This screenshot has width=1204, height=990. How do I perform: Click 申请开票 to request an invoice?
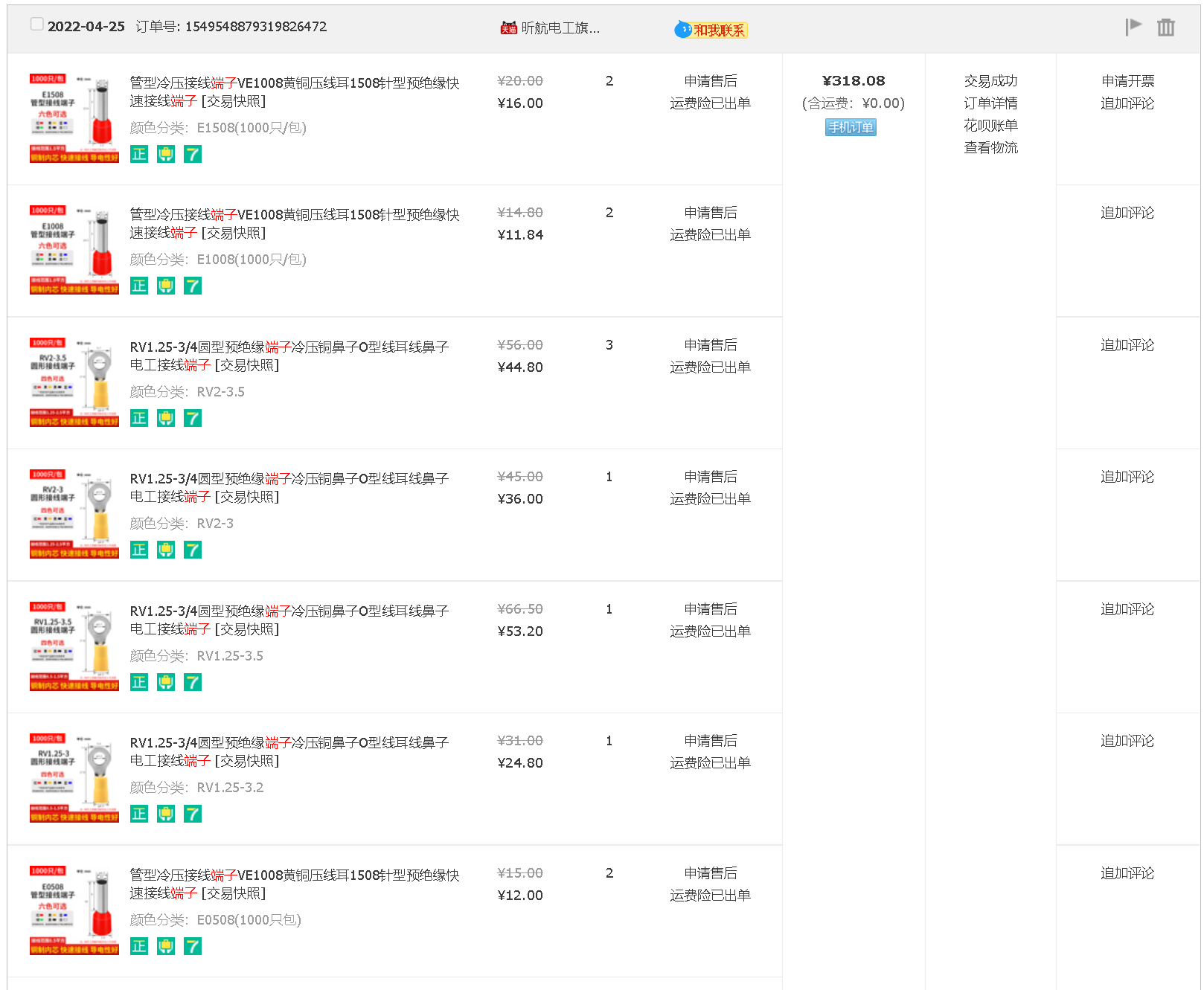click(x=1127, y=81)
